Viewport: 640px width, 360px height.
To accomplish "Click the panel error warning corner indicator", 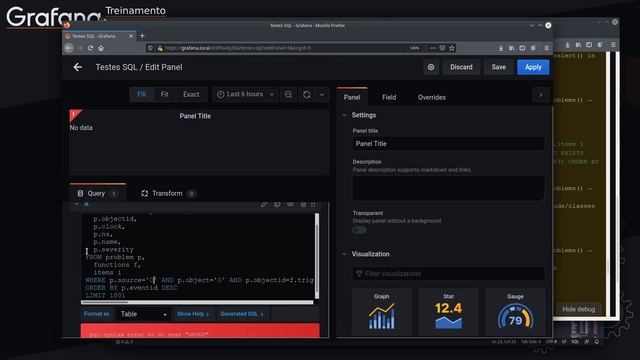I will pyautogui.click(x=74, y=114).
